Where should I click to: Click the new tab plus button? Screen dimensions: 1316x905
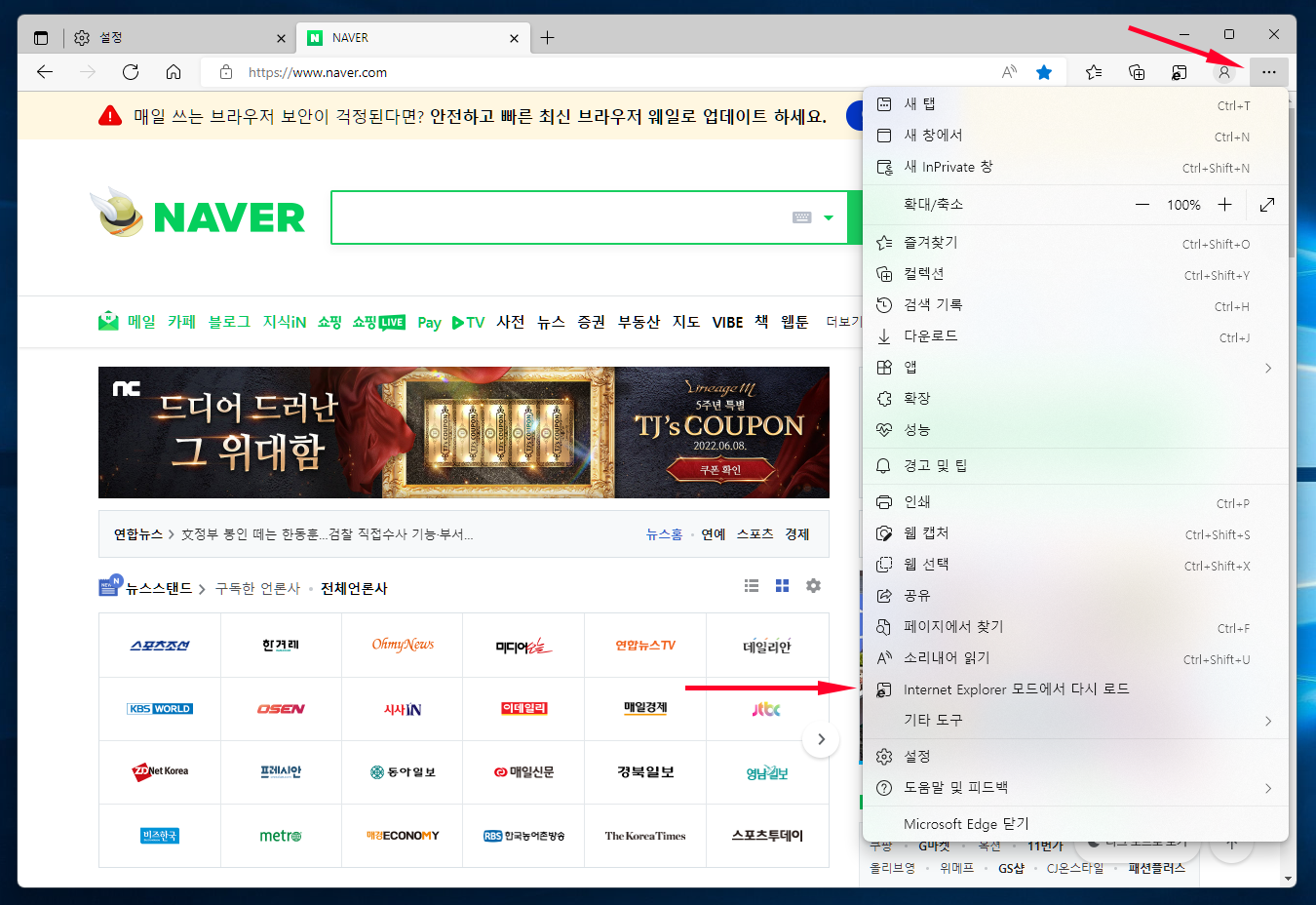pyautogui.click(x=548, y=38)
